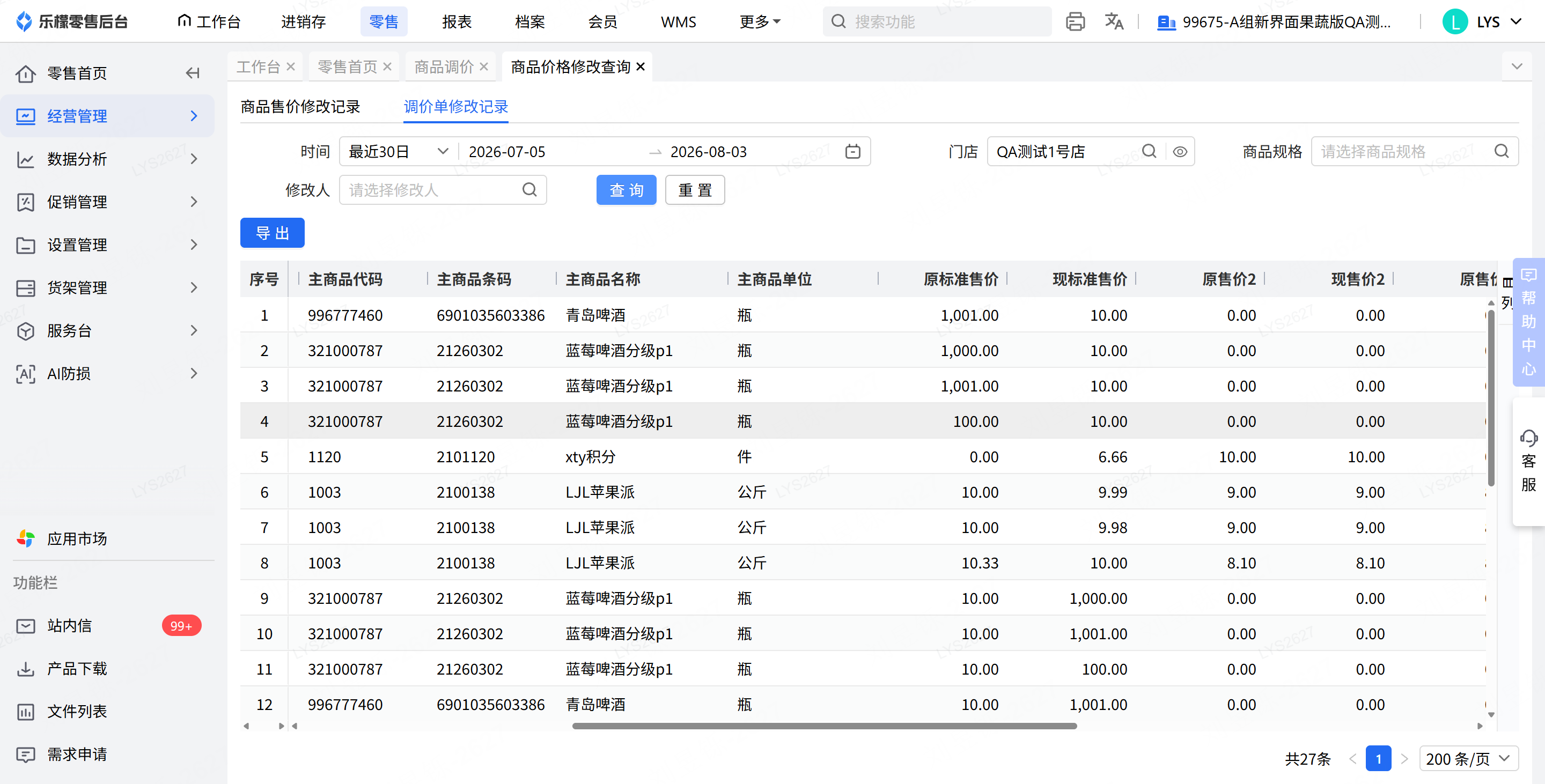Click the 导出 export button
Image resolution: width=1545 pixels, height=784 pixels.
pyautogui.click(x=273, y=233)
